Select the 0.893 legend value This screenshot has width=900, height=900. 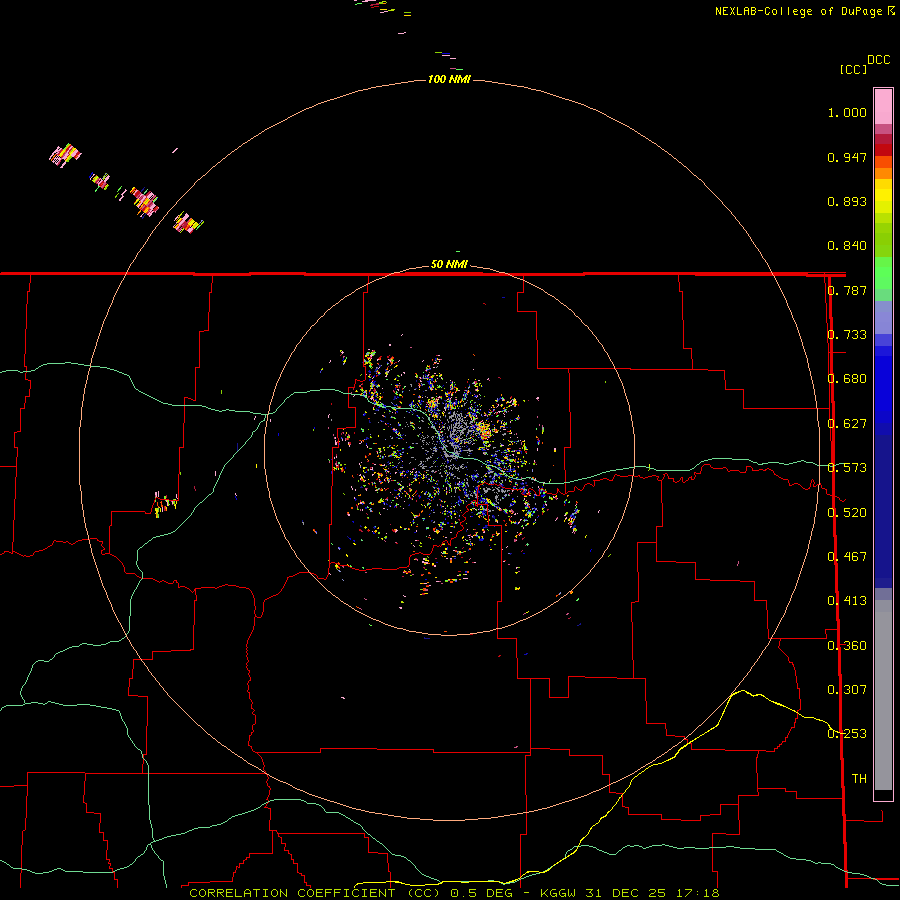tap(847, 201)
